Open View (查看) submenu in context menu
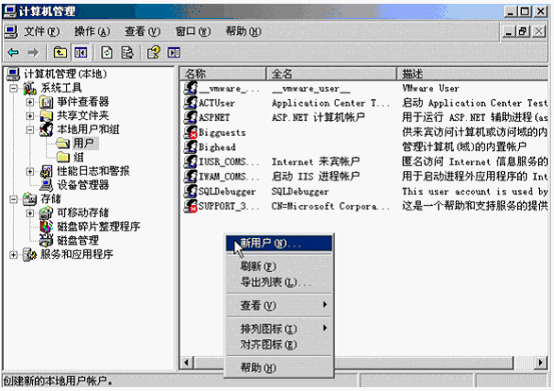The height and width of the screenshot is (391, 554). tap(279, 305)
